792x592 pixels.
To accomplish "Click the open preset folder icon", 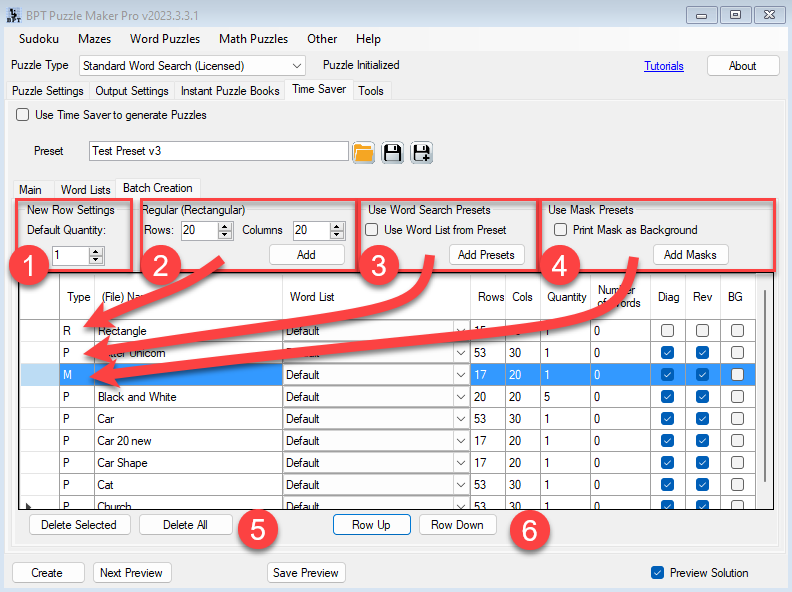I will [x=363, y=152].
